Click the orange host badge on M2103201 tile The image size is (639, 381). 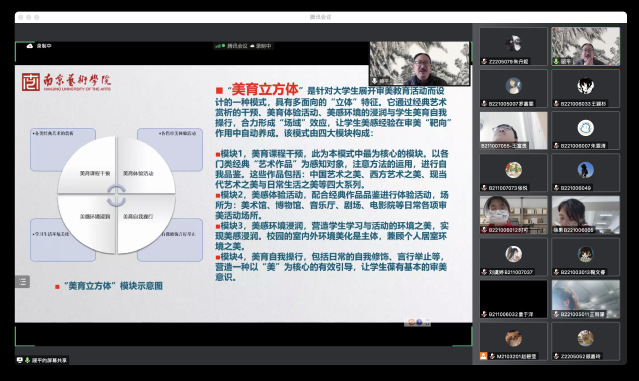point(483,356)
